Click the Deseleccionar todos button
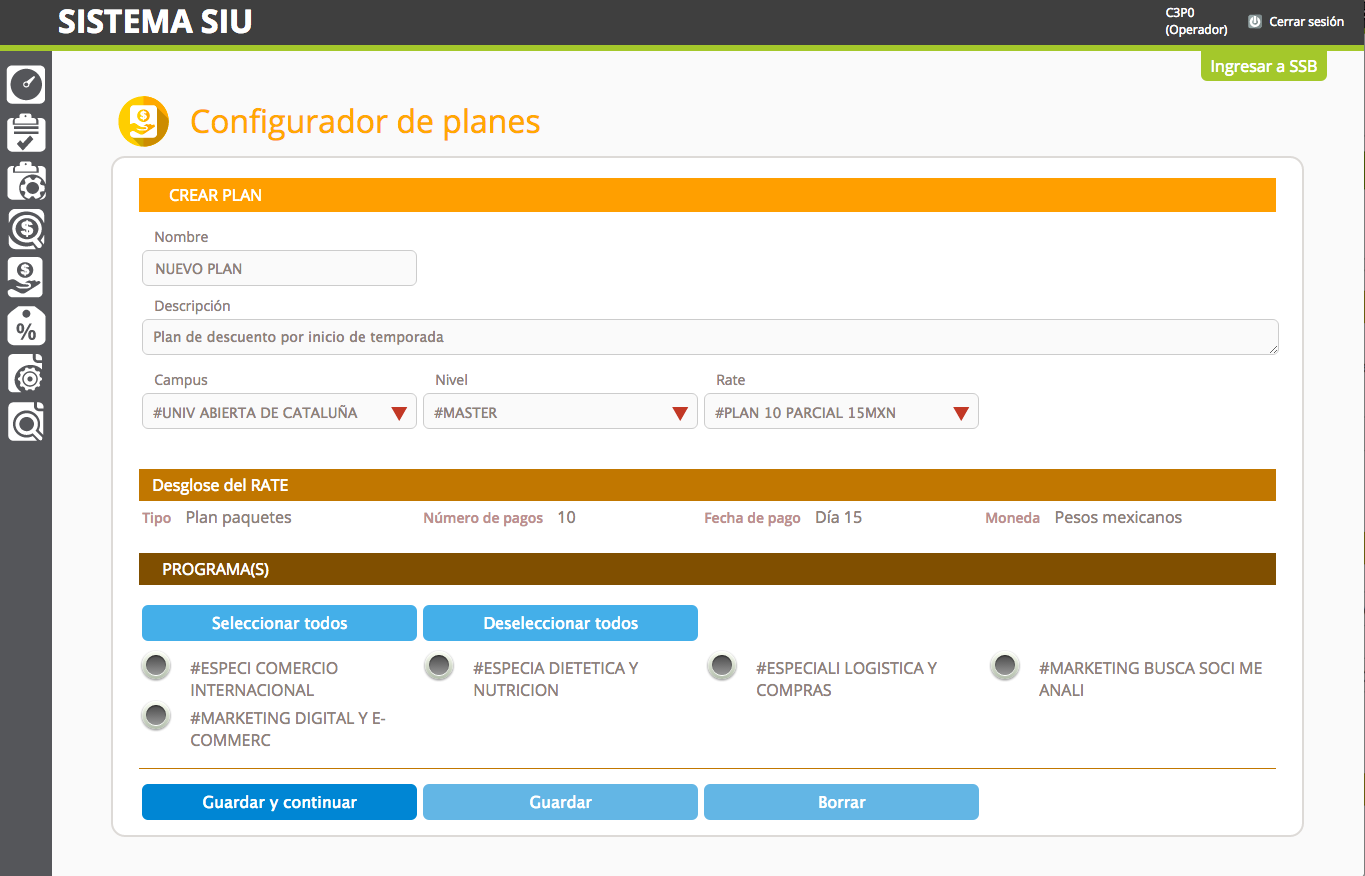 560,623
